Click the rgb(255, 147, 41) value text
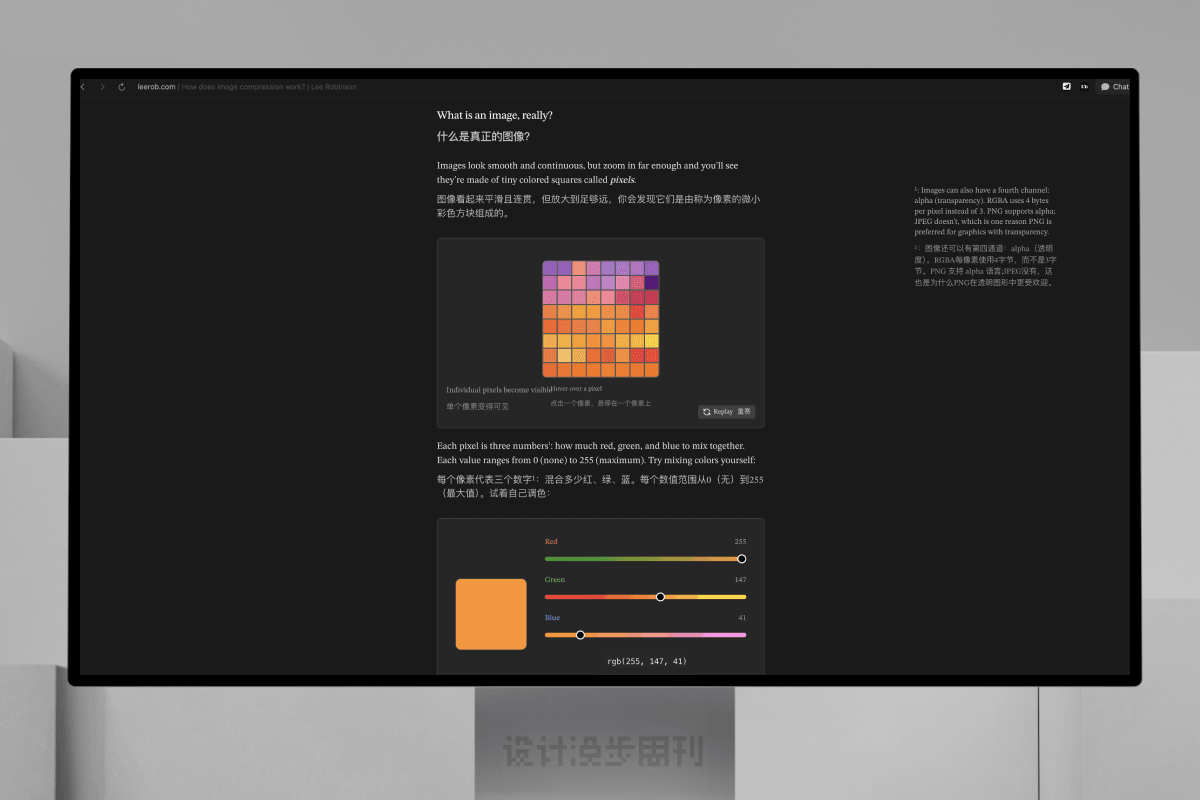 tap(646, 662)
